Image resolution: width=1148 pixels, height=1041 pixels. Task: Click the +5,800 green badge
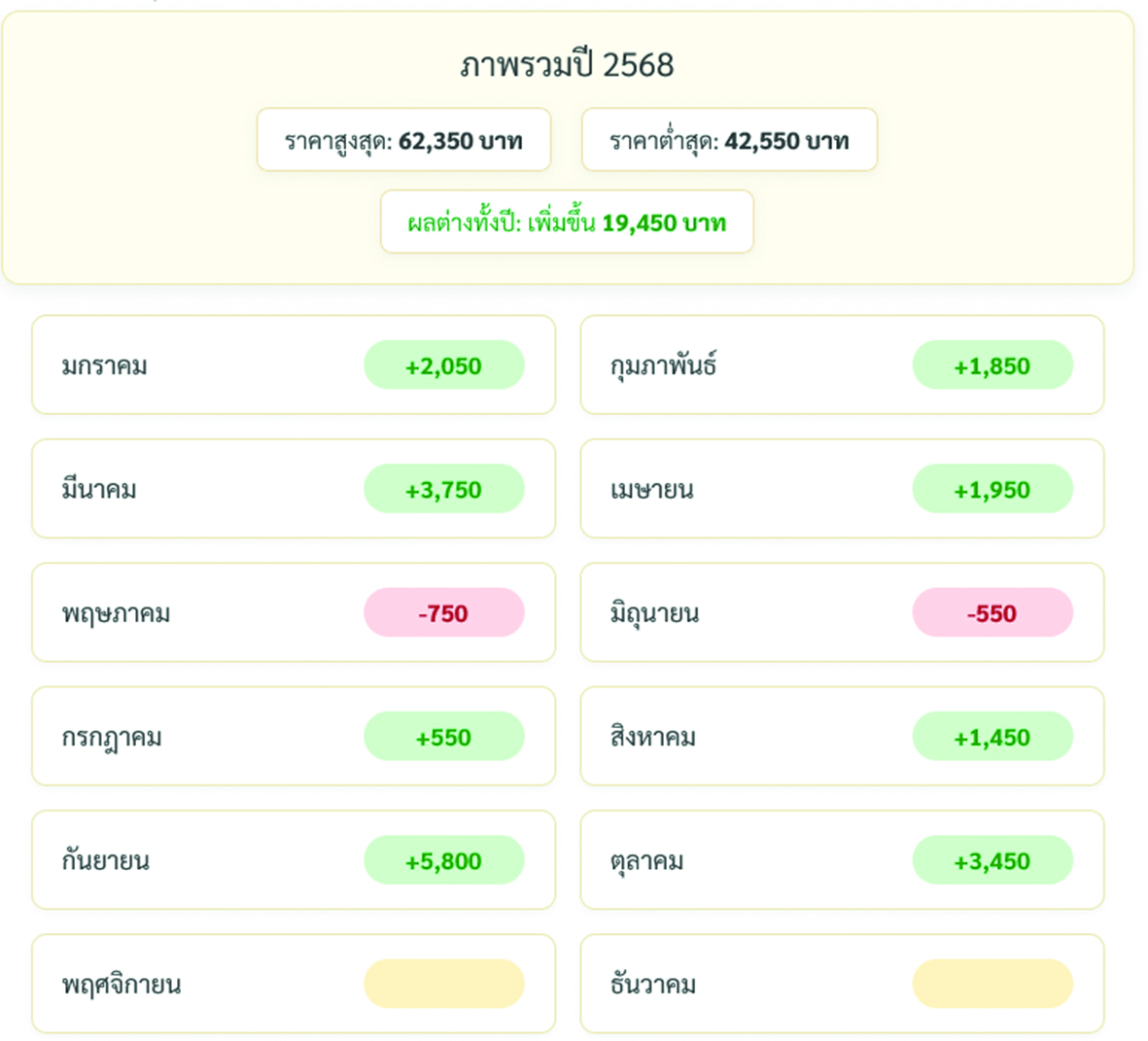(x=443, y=860)
